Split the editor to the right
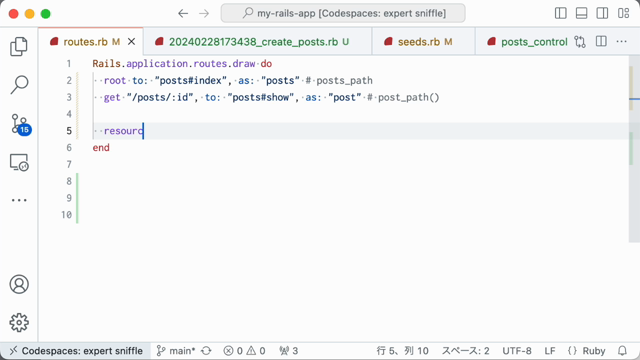This screenshot has height=360, width=640. pyautogui.click(x=601, y=41)
